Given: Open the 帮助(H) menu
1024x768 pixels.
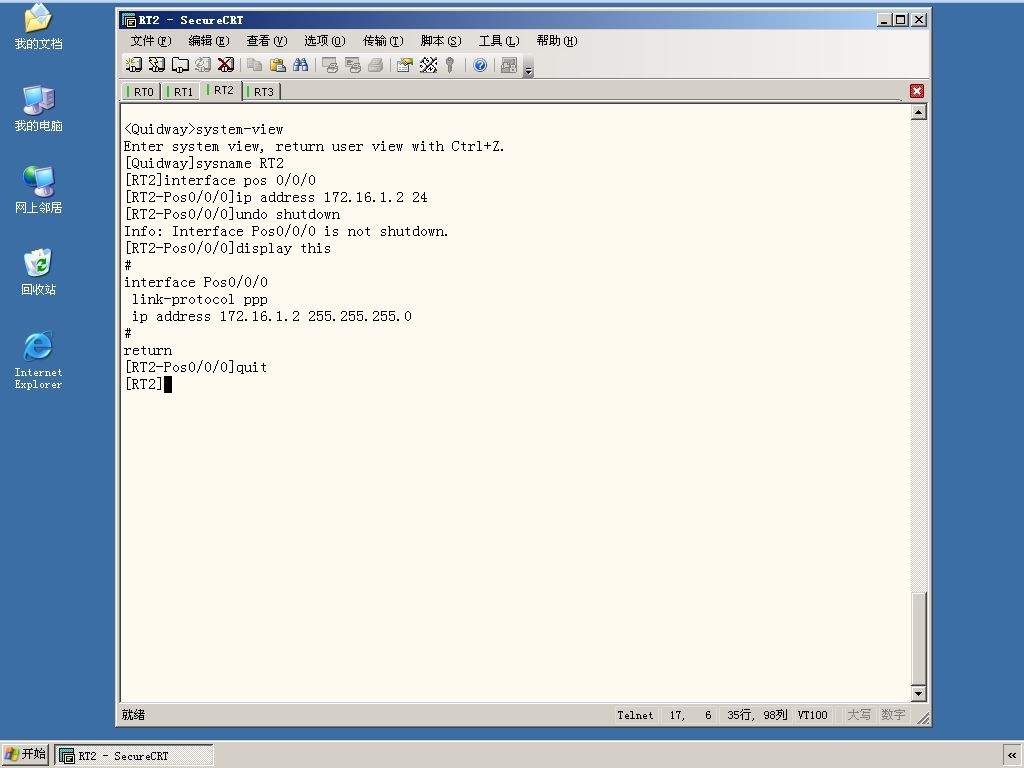Looking at the screenshot, I should pyautogui.click(x=557, y=40).
